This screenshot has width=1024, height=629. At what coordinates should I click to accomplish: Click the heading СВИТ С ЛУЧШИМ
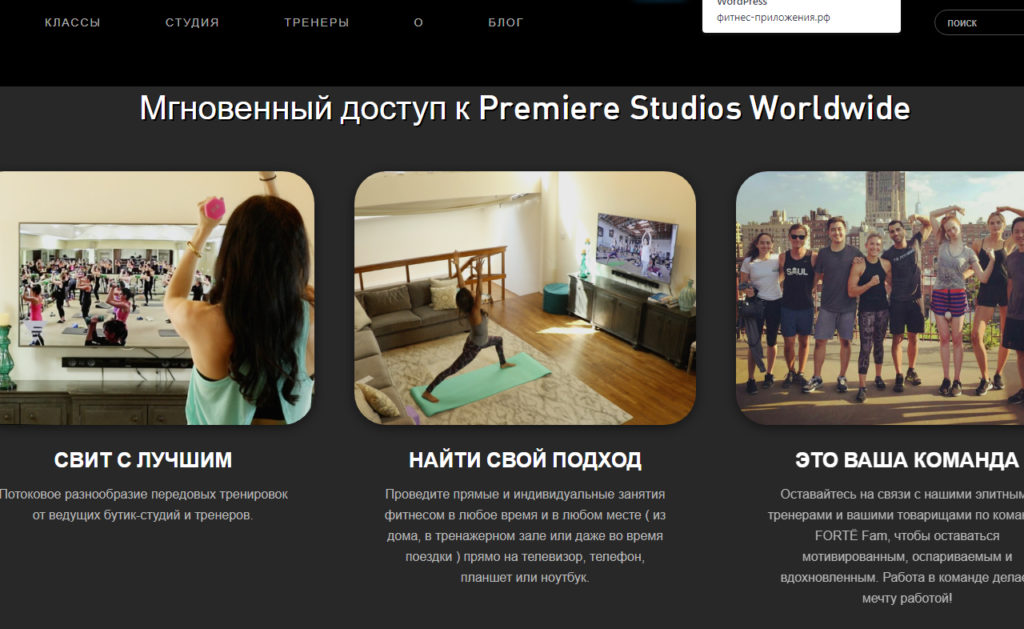143,460
